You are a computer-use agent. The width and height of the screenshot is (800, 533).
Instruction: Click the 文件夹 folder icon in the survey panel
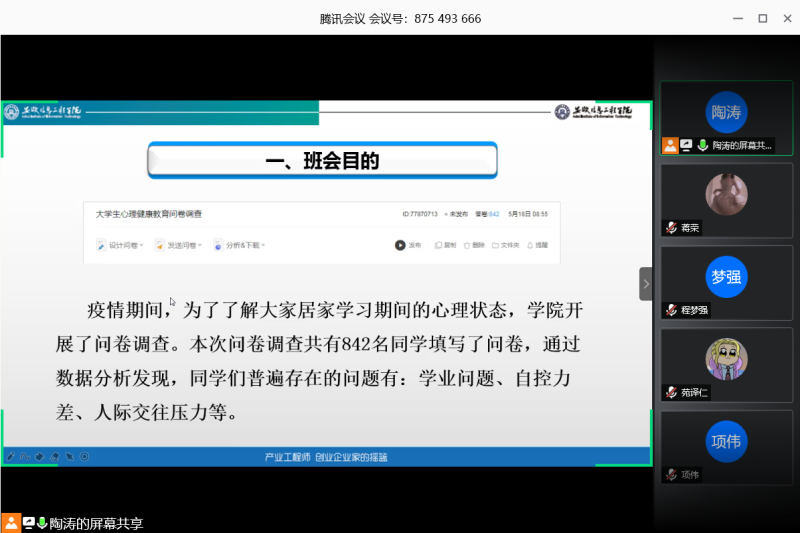click(x=495, y=245)
